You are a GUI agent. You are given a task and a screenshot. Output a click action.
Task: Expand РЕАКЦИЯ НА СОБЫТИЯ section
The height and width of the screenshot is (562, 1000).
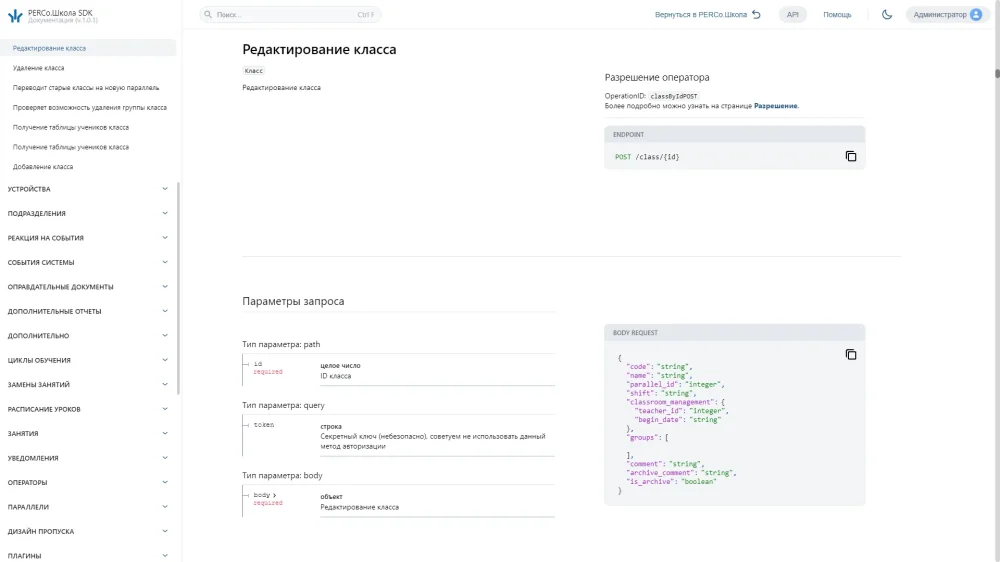click(87, 238)
